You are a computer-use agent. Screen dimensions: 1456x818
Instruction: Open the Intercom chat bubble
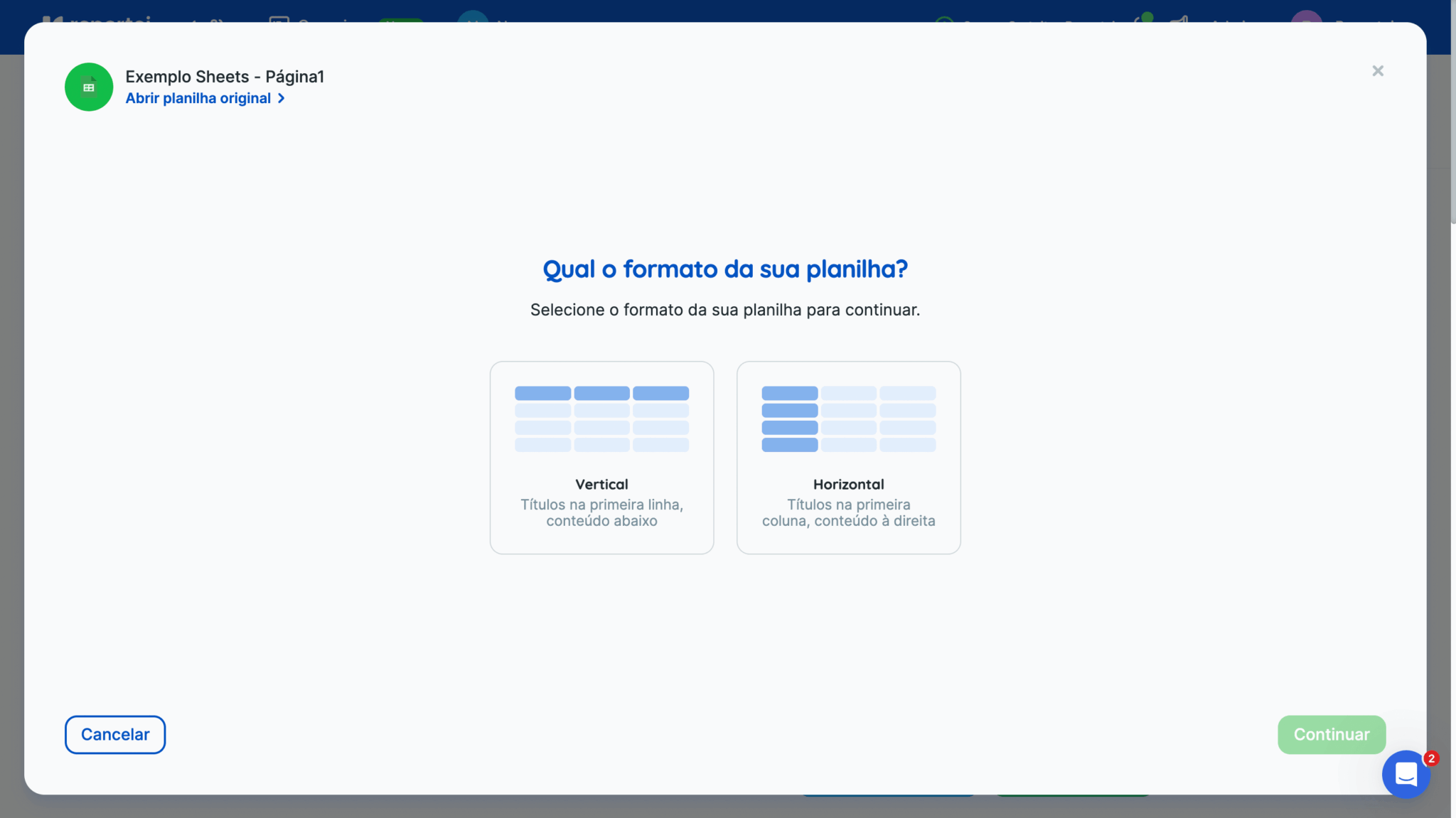(1406, 774)
